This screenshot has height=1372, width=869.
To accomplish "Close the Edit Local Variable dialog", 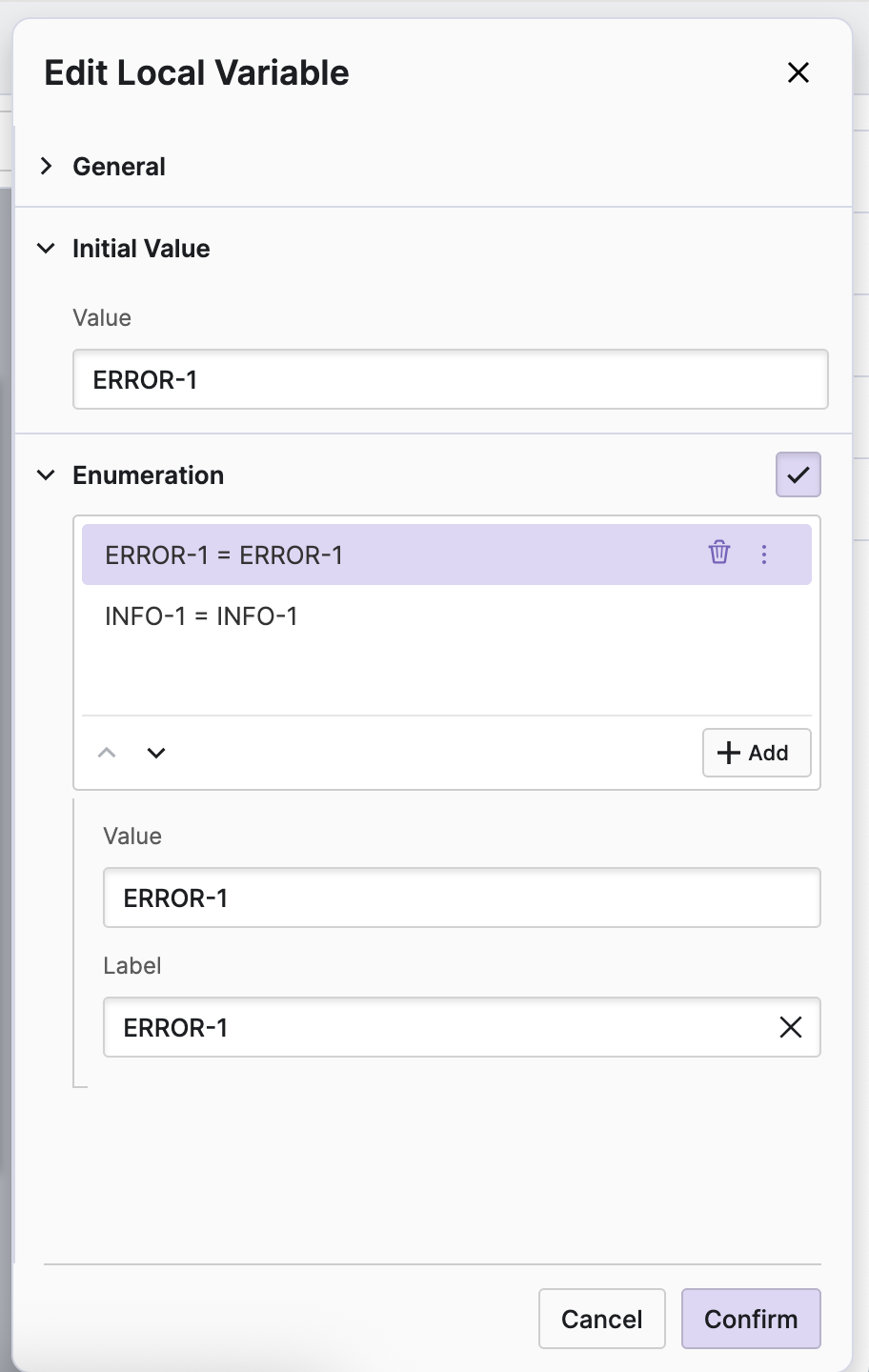I will click(798, 72).
